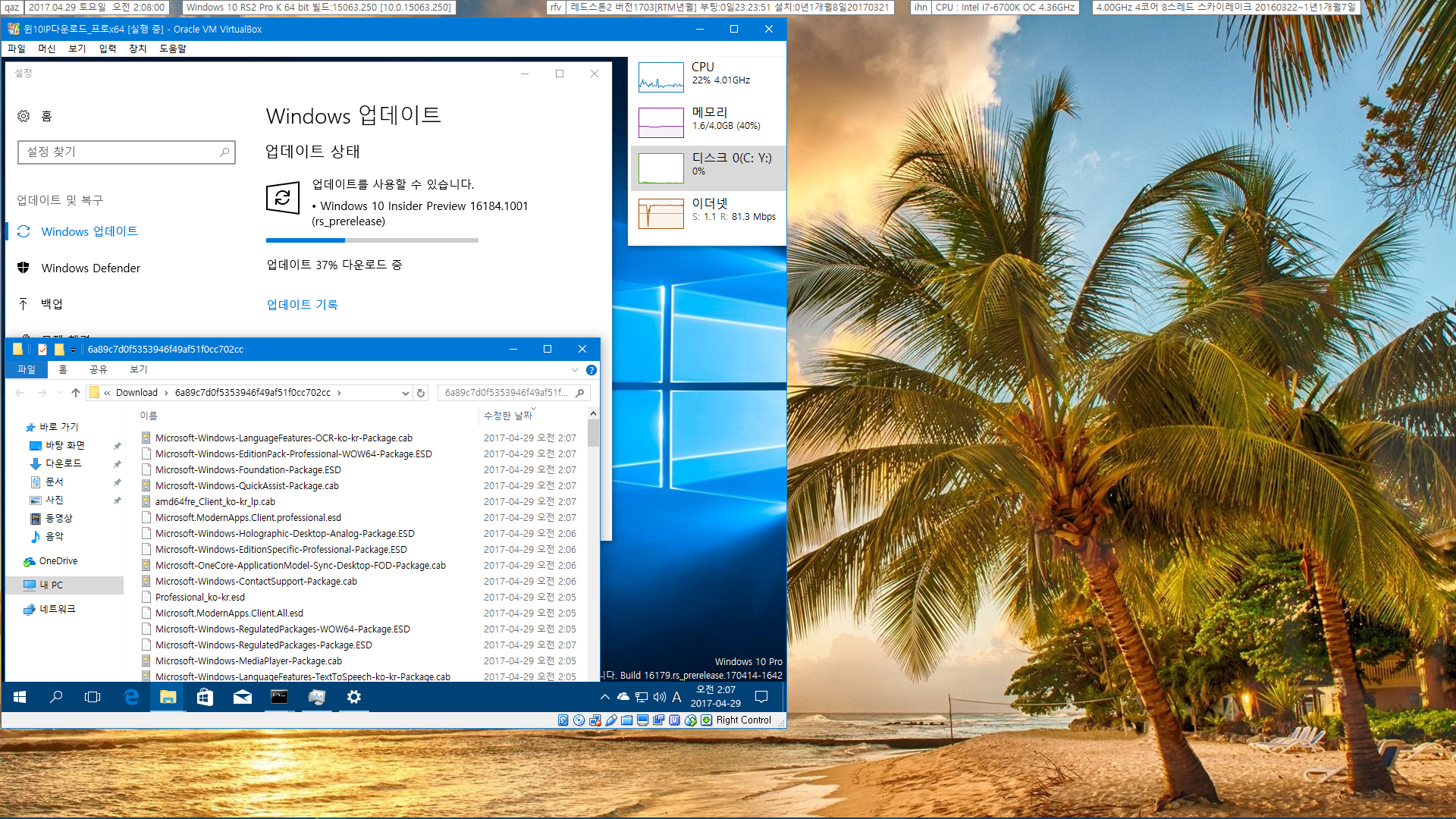Select Windows 업데이트 in Settings sidebar
Image resolution: width=1456 pixels, height=819 pixels.
click(x=89, y=231)
